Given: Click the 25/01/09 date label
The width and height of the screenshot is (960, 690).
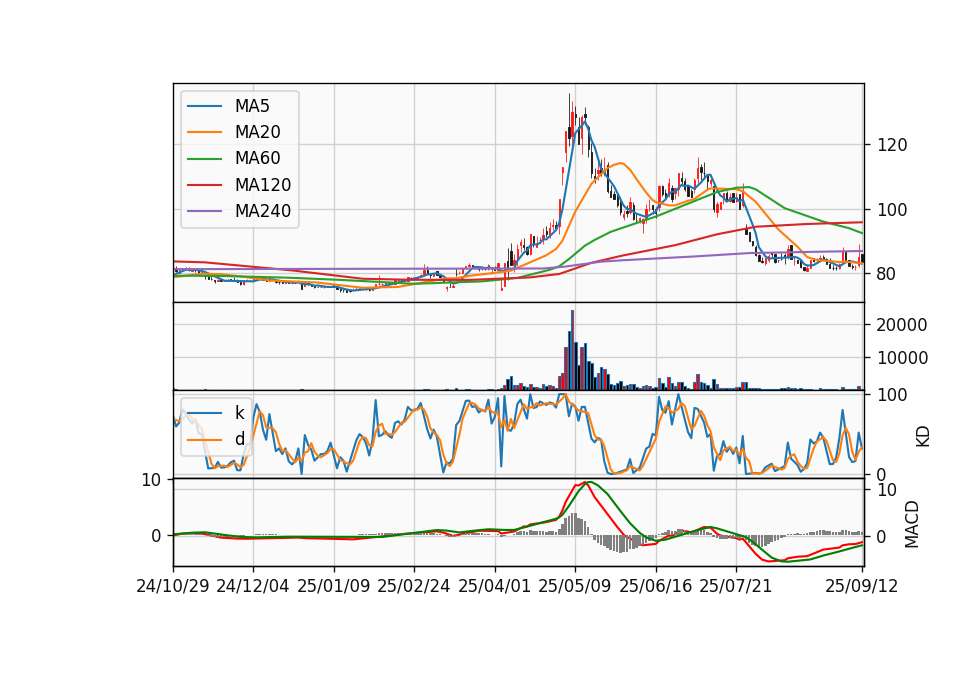Looking at the screenshot, I should [x=334, y=586].
